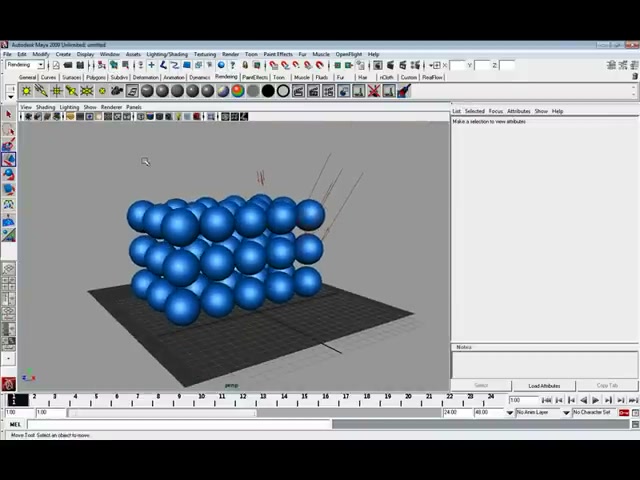The image size is (640, 480).
Task: Open Attributes menu in Attribute Editor
Action: pos(518,111)
